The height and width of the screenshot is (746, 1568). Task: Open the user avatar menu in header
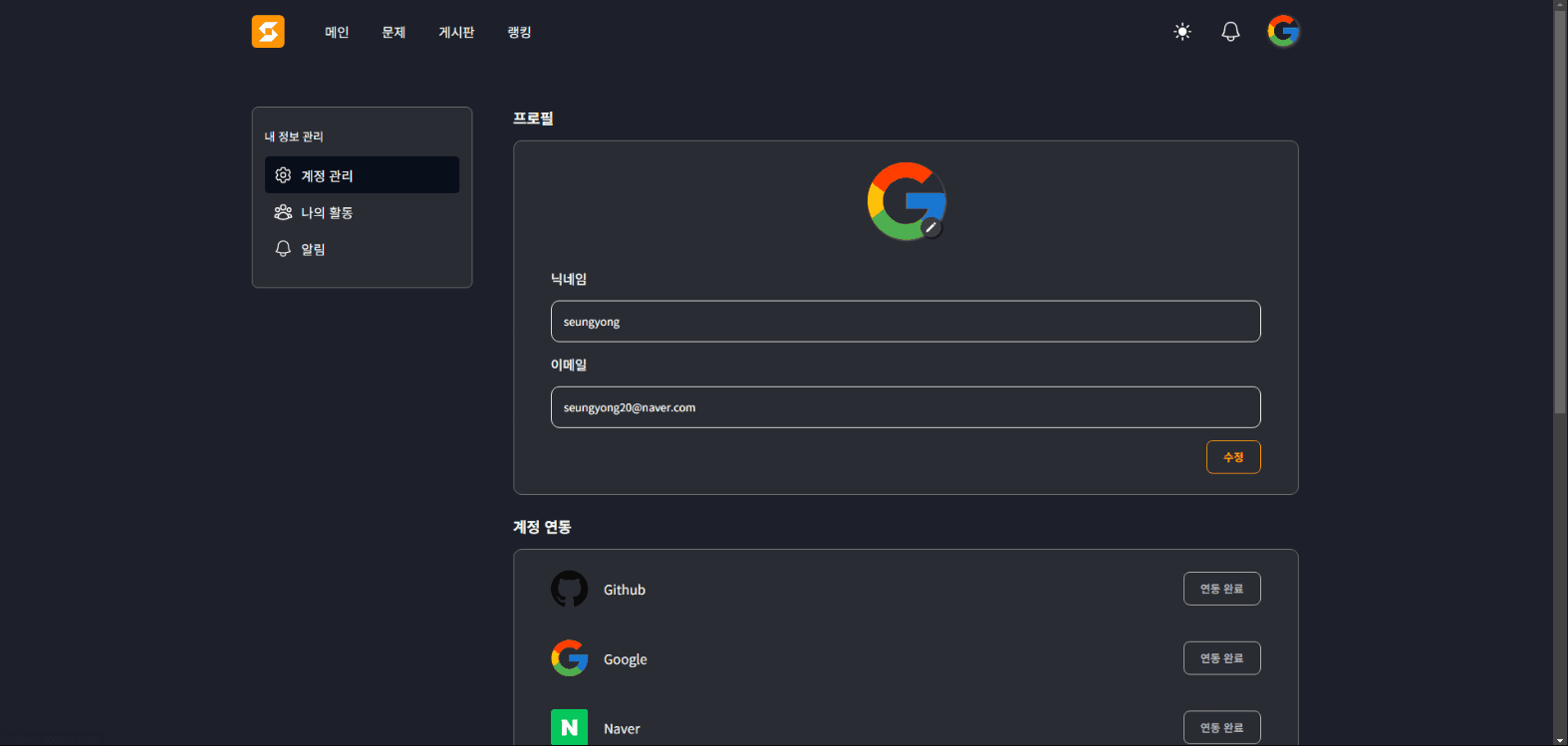(x=1283, y=32)
